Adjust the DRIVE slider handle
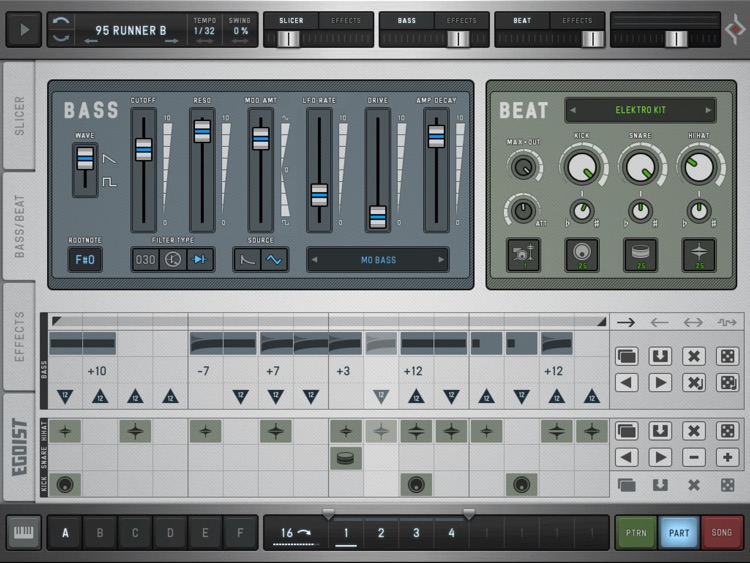The height and width of the screenshot is (563, 750). click(x=378, y=217)
